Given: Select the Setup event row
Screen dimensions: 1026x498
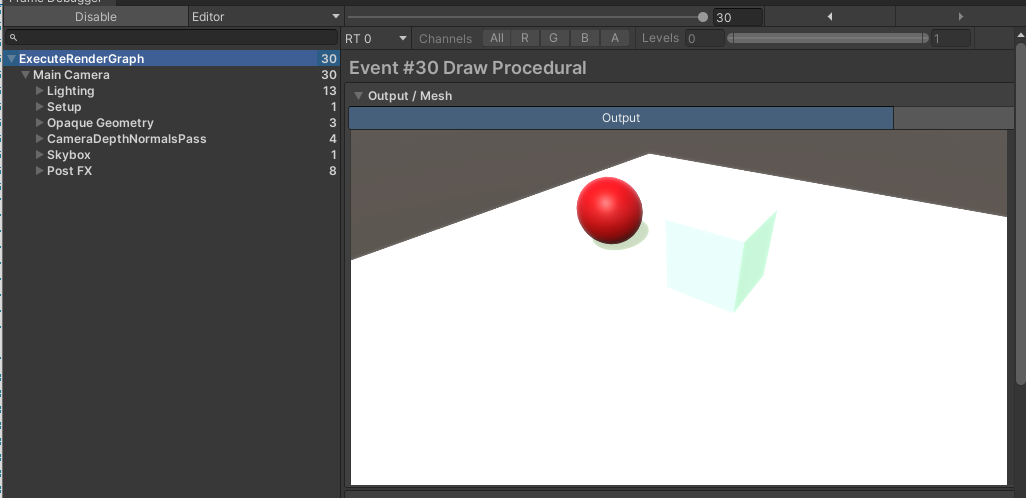Looking at the screenshot, I should pos(171,107).
